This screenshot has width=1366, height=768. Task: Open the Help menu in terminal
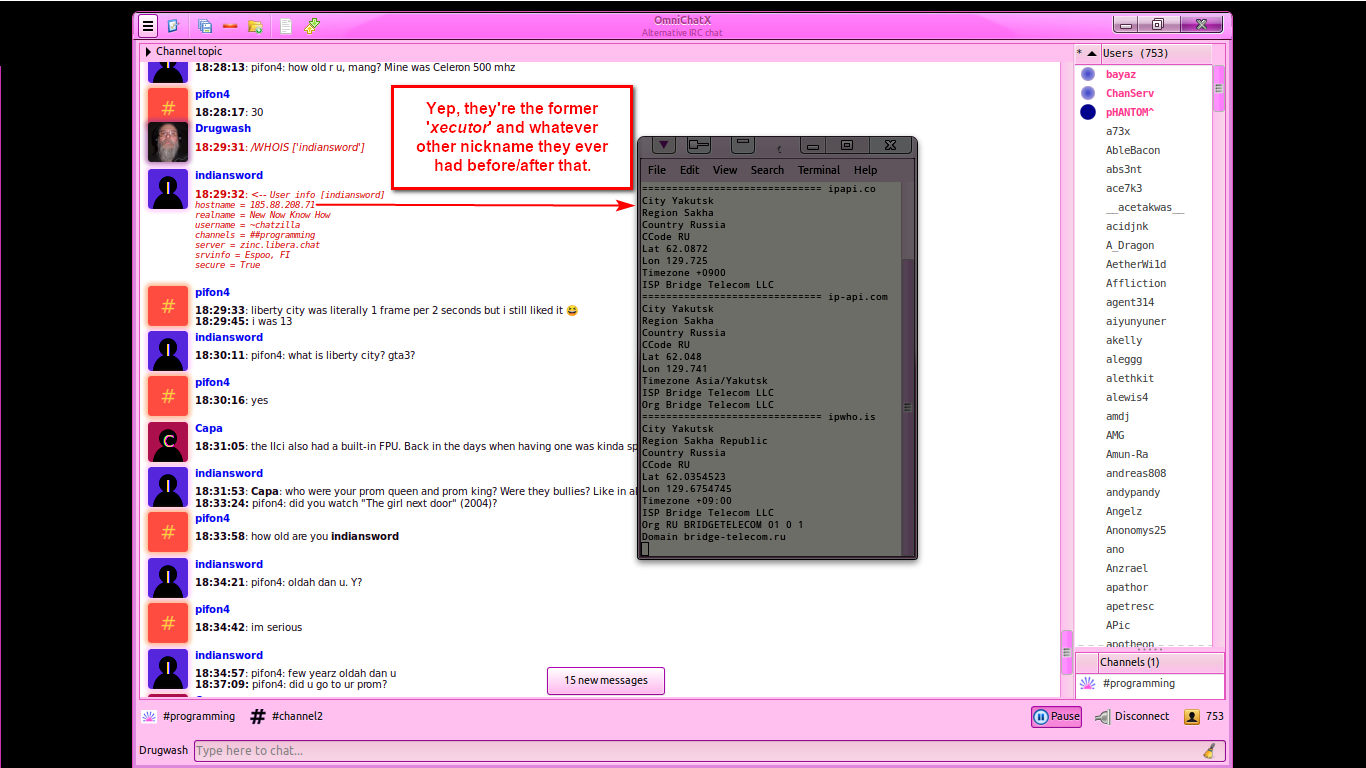pos(866,170)
